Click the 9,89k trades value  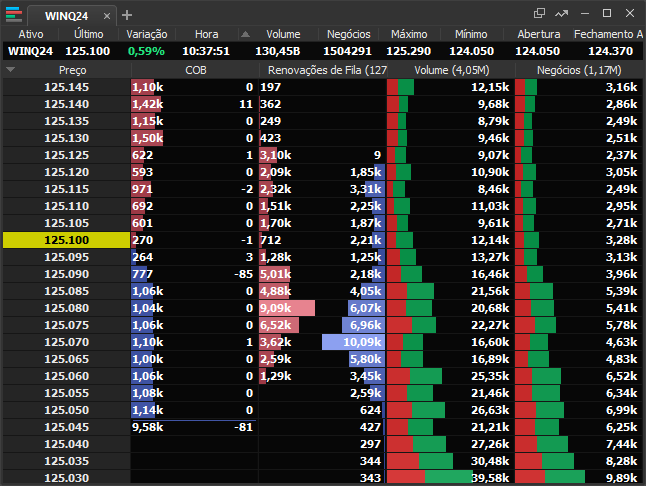coord(621,478)
